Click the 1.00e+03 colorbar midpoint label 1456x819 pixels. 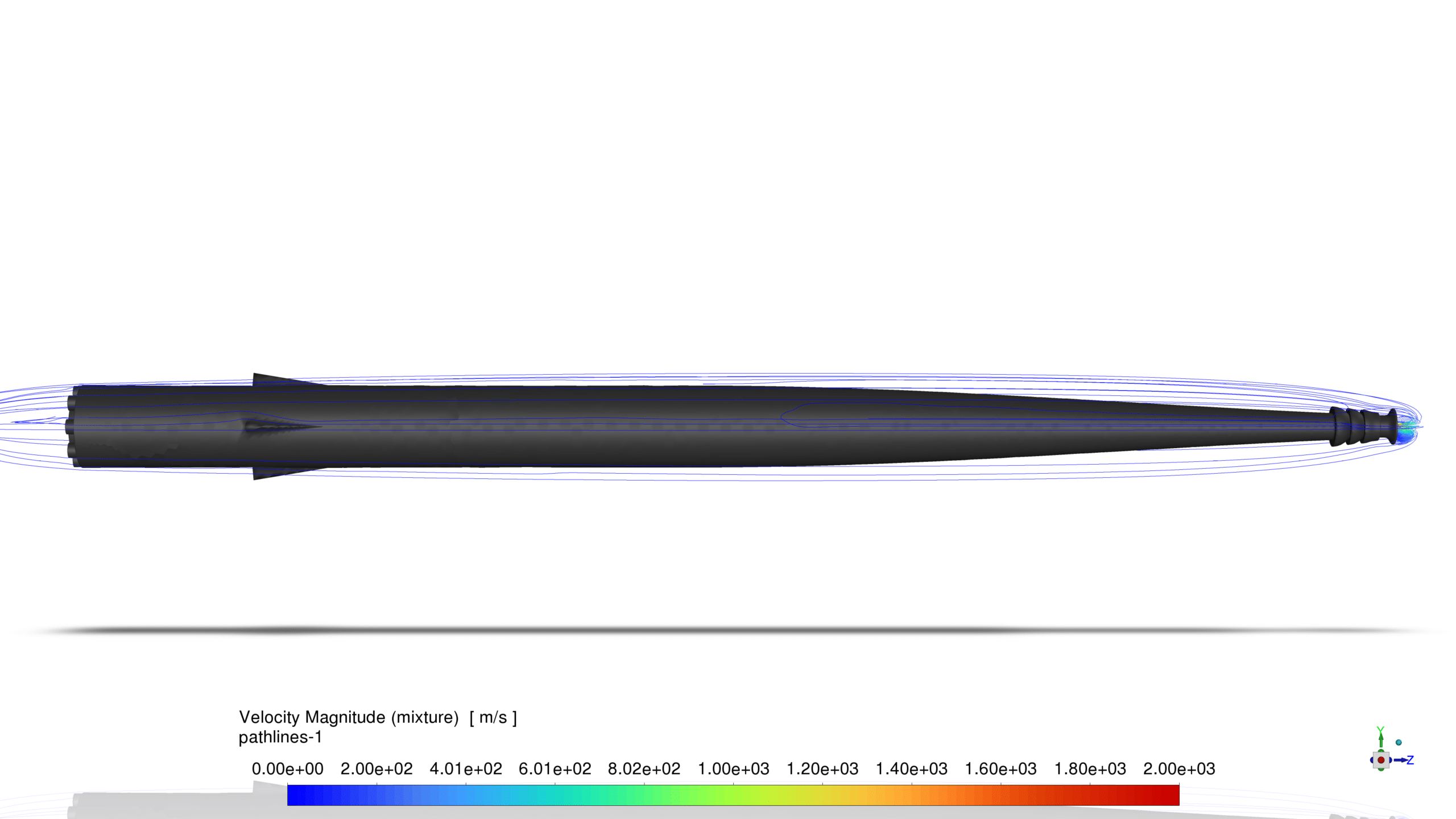point(733,769)
